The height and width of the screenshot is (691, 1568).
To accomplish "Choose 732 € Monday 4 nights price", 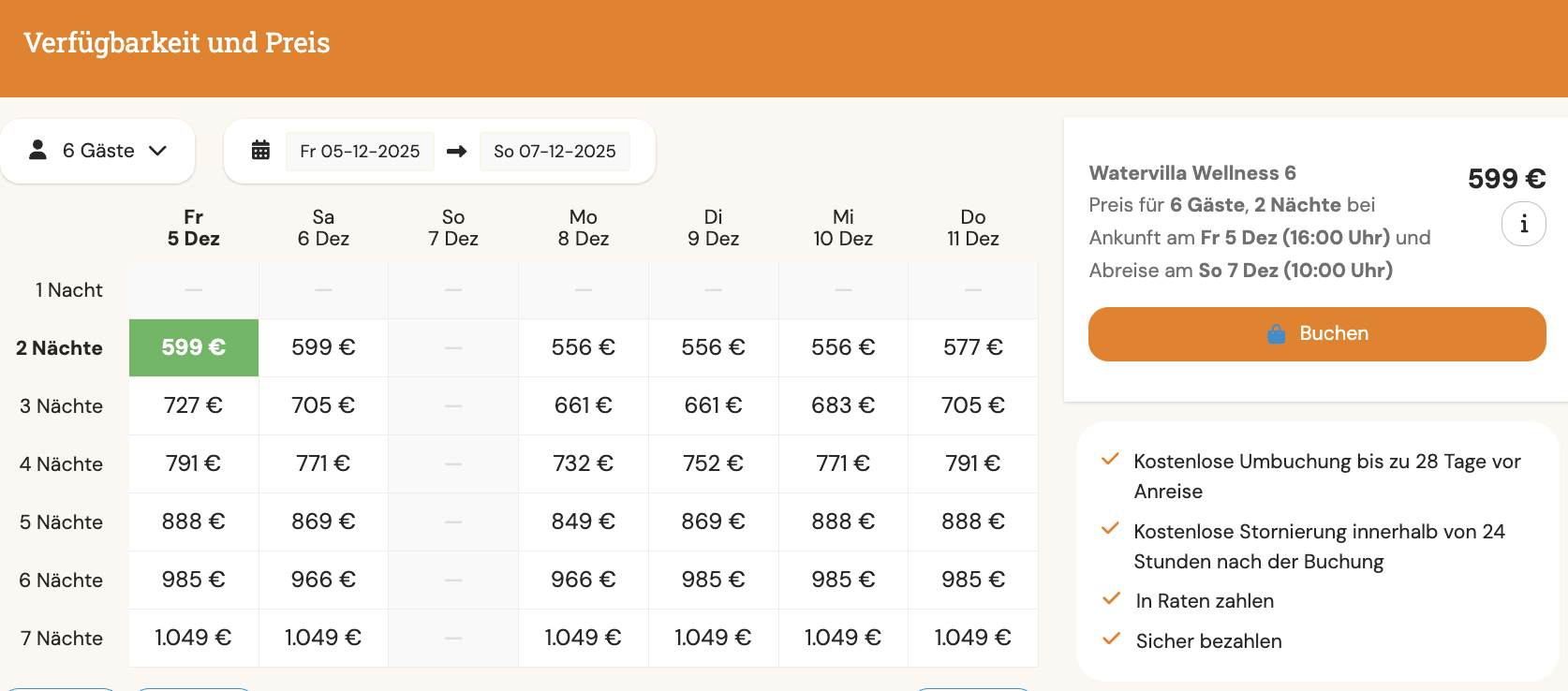I will tap(583, 463).
